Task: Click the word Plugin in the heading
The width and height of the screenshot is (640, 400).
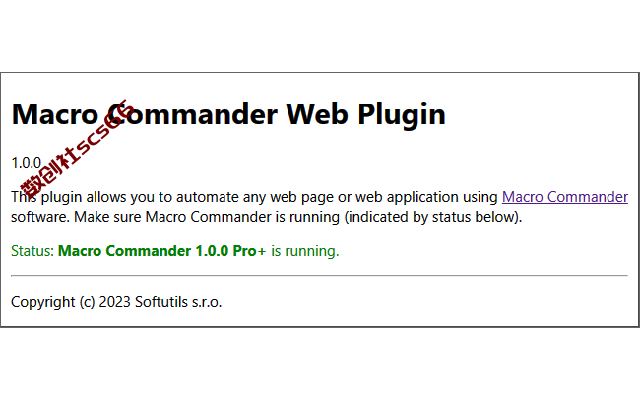Action: [x=401, y=115]
